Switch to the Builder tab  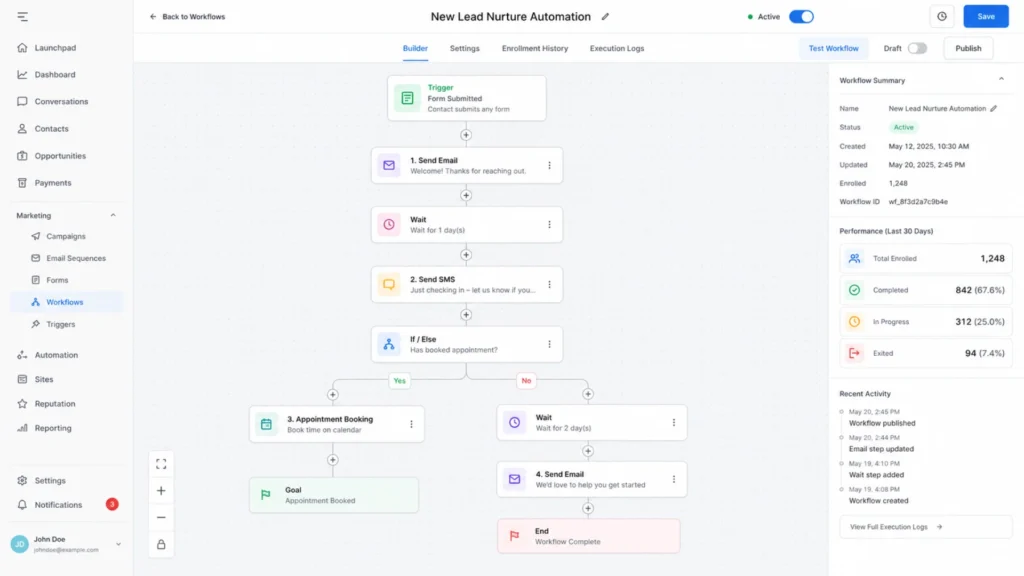coord(415,48)
